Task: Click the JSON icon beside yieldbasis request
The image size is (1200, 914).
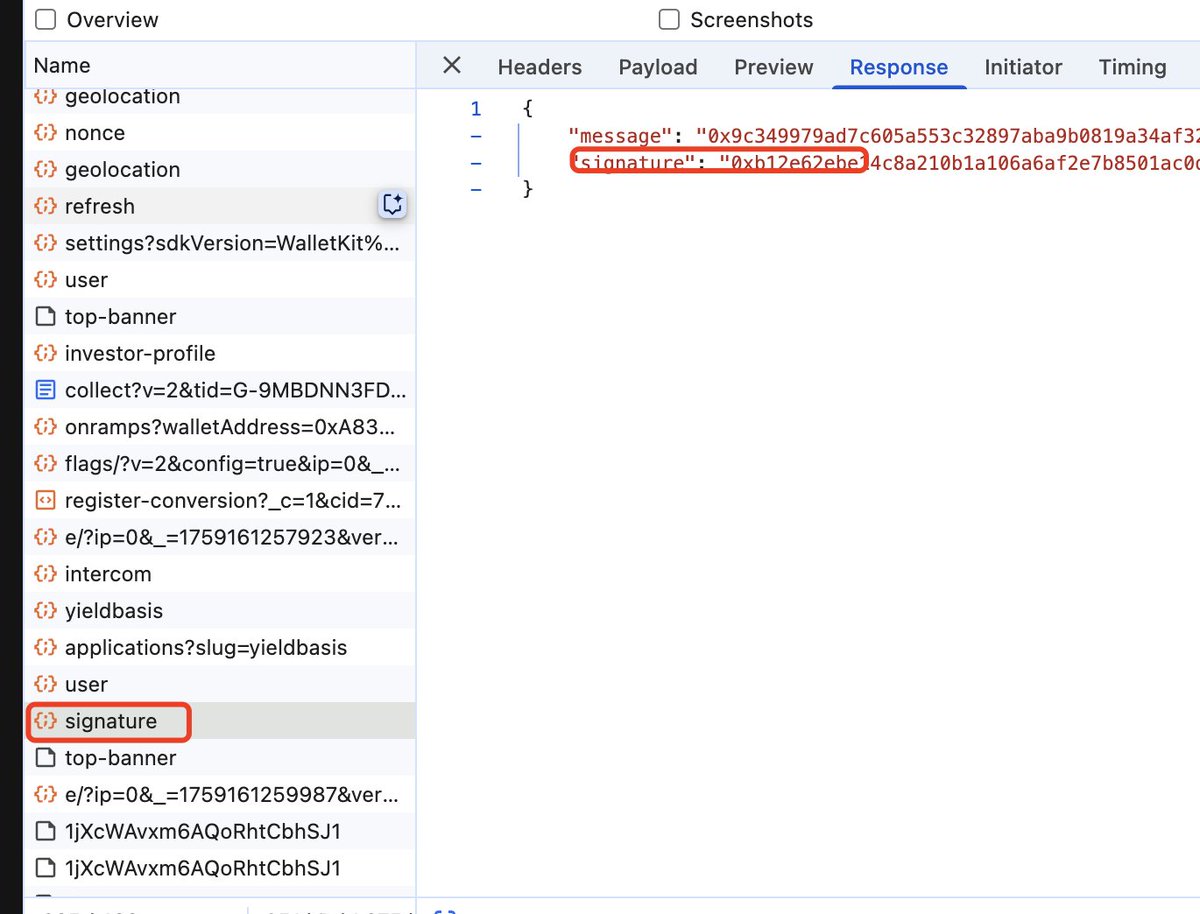Action: click(45, 611)
